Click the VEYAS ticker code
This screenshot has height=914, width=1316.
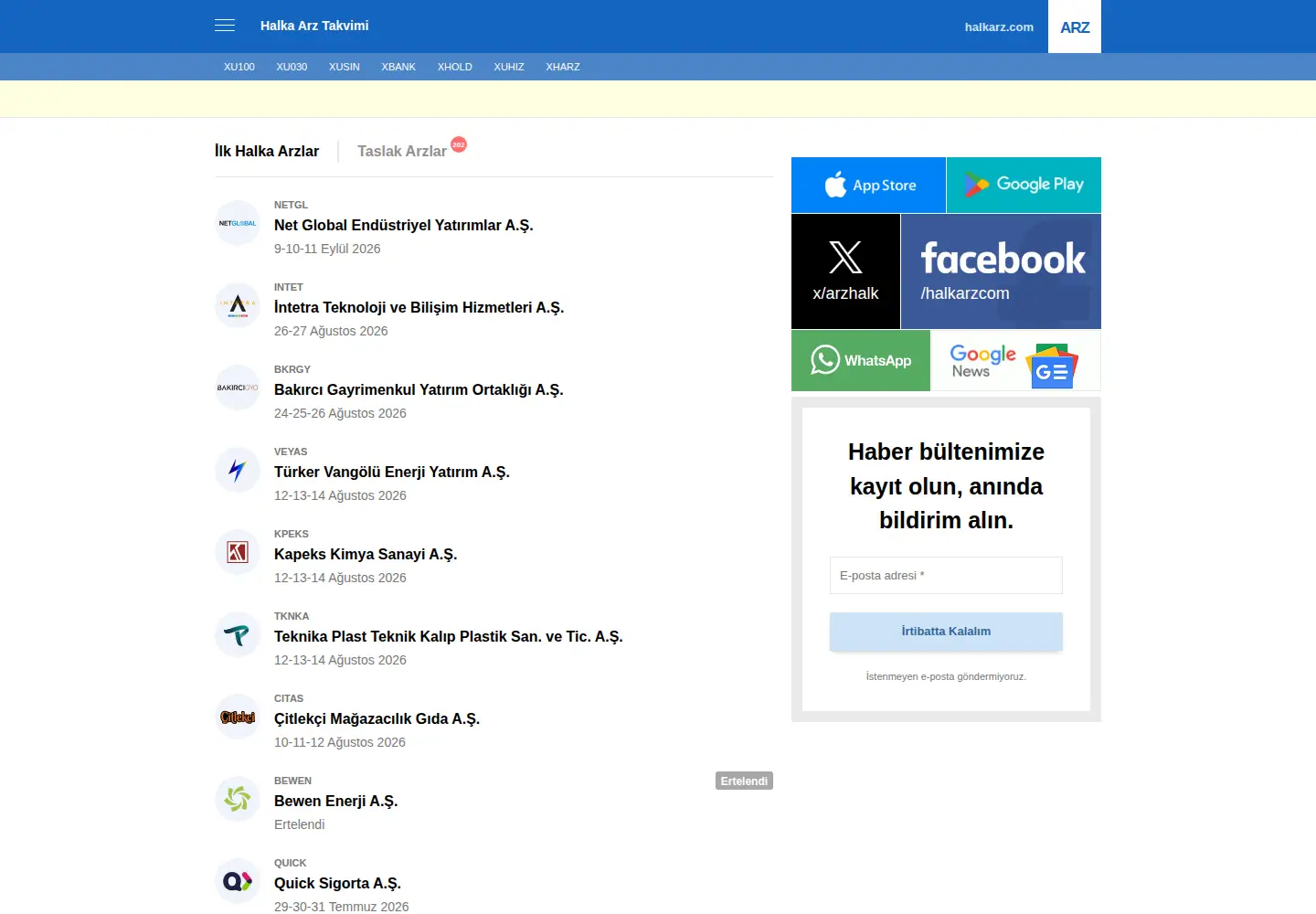point(291,452)
